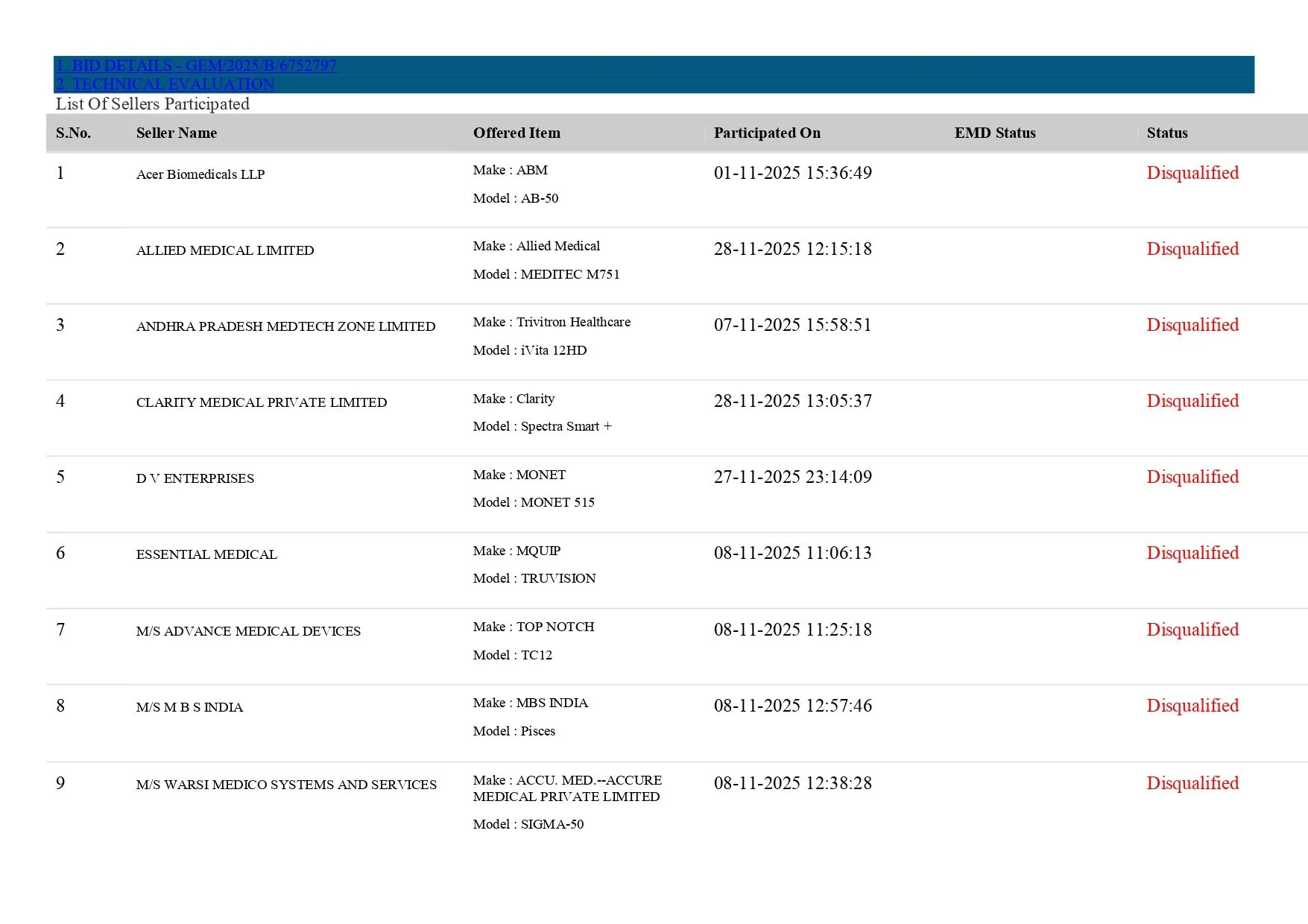Click Model TC12 offered item text
The image size is (1308, 924).
pyautogui.click(x=513, y=655)
